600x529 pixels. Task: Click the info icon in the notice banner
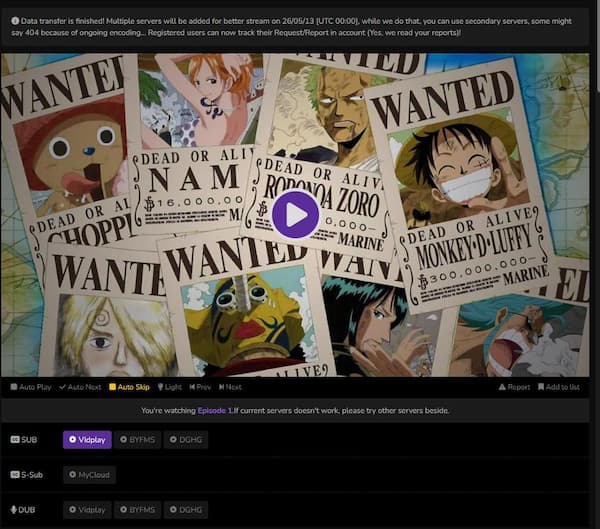tap(15, 21)
